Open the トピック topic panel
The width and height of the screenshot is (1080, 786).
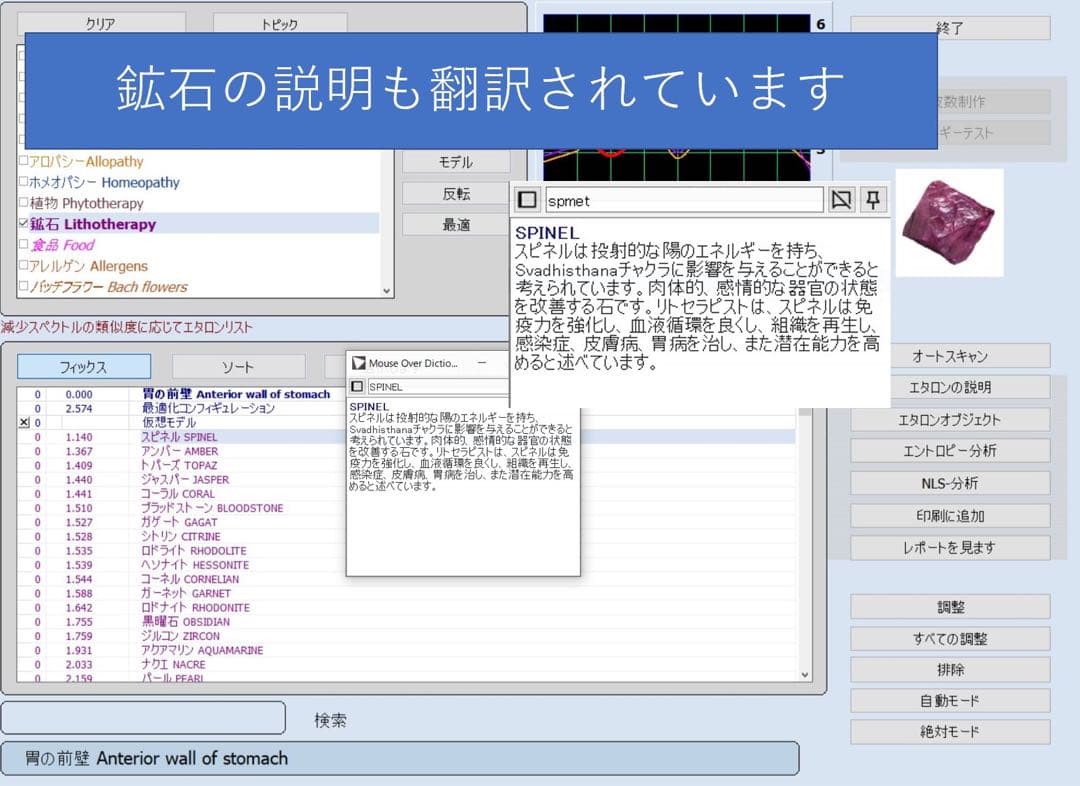280,23
